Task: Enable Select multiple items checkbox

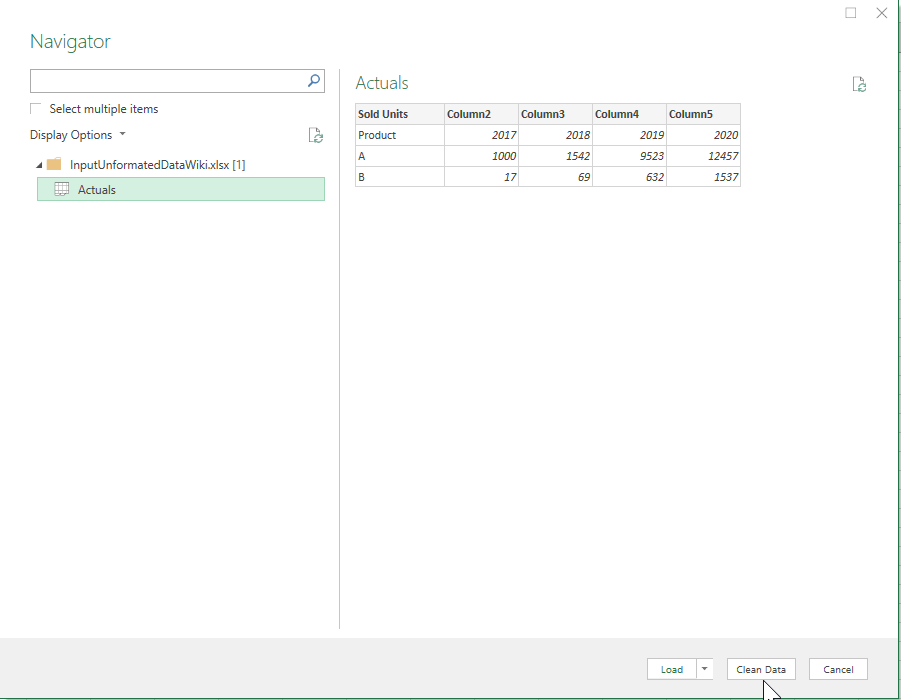Action: click(x=37, y=109)
